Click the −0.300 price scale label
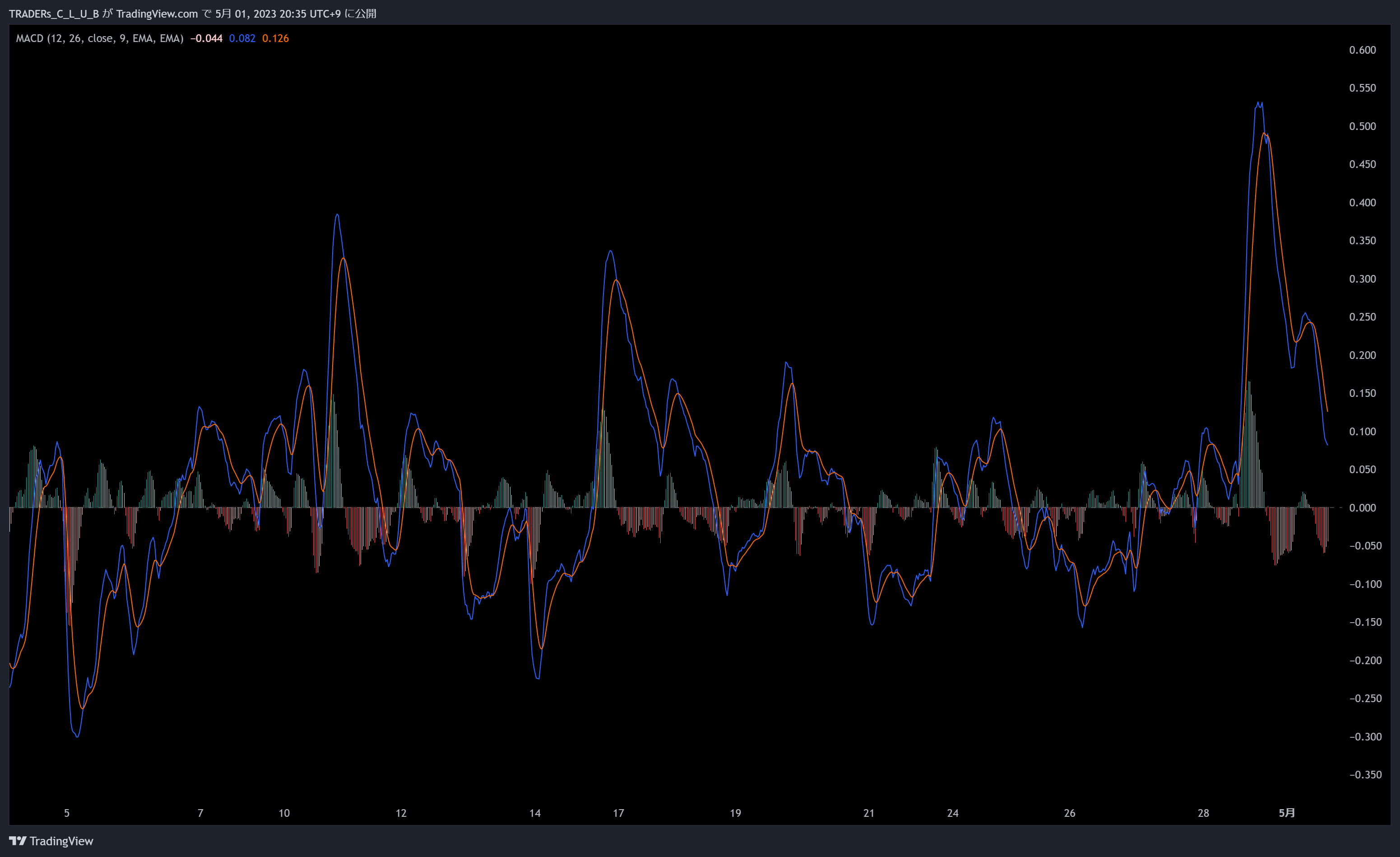The width and height of the screenshot is (1400, 857). tap(1365, 737)
